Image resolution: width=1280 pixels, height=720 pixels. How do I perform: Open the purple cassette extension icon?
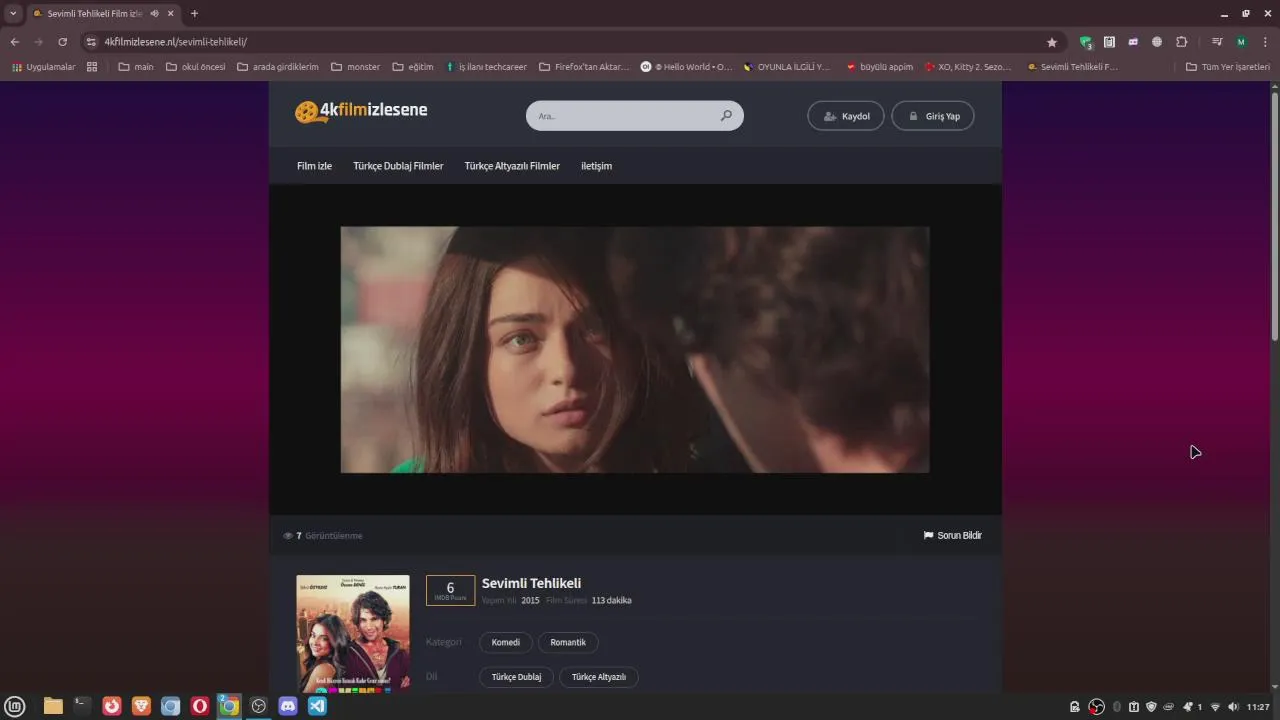tap(1133, 42)
